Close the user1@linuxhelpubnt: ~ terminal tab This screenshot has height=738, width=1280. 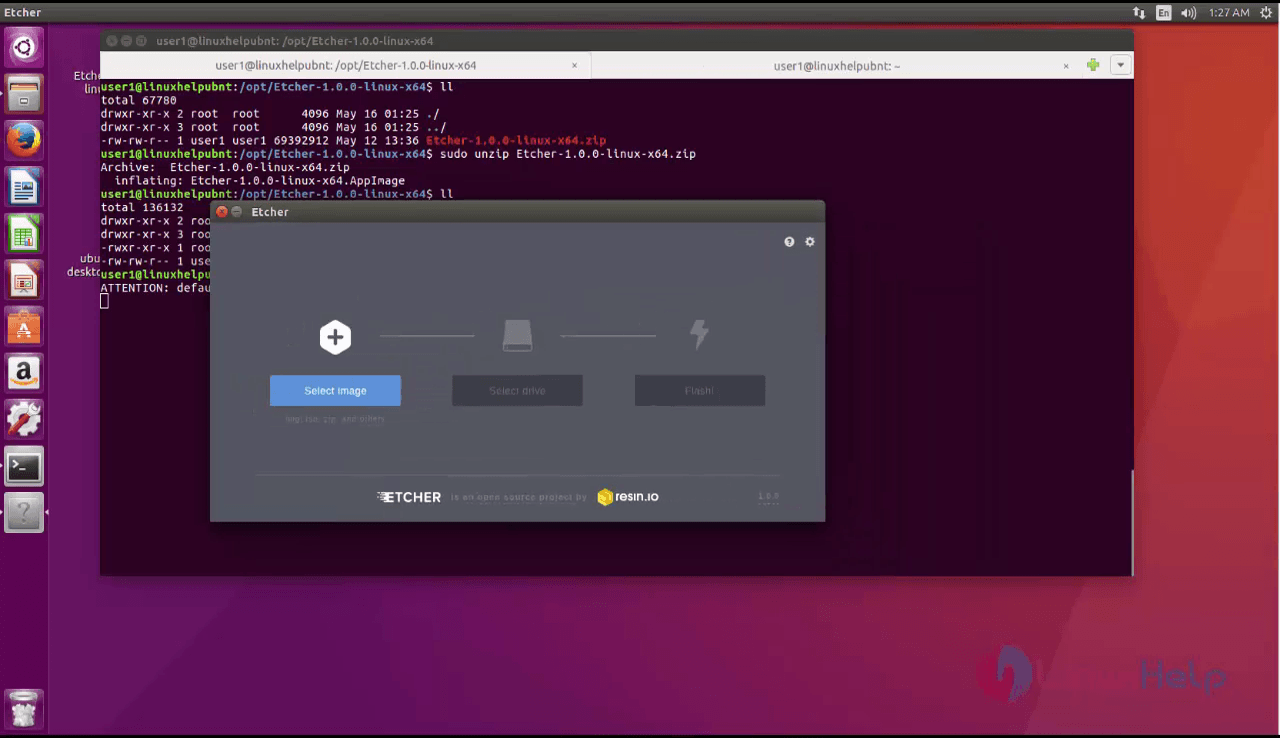tap(1066, 66)
